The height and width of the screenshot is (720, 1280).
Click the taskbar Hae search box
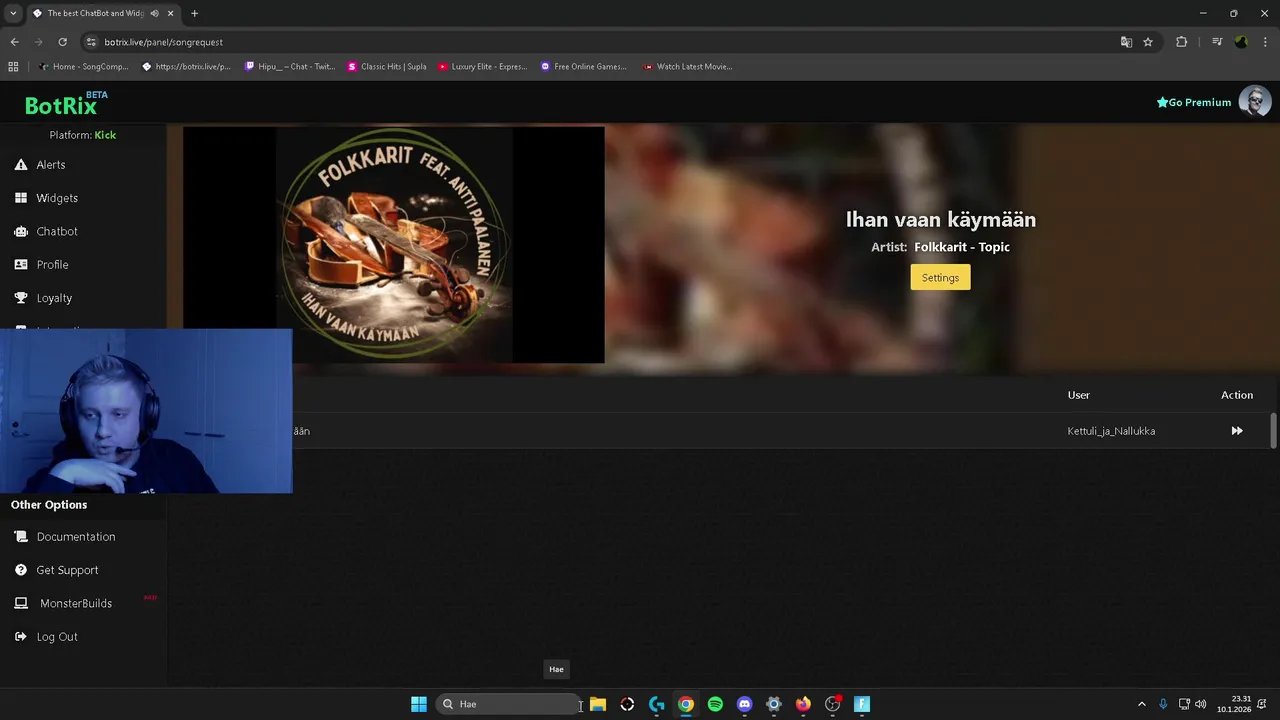507,704
